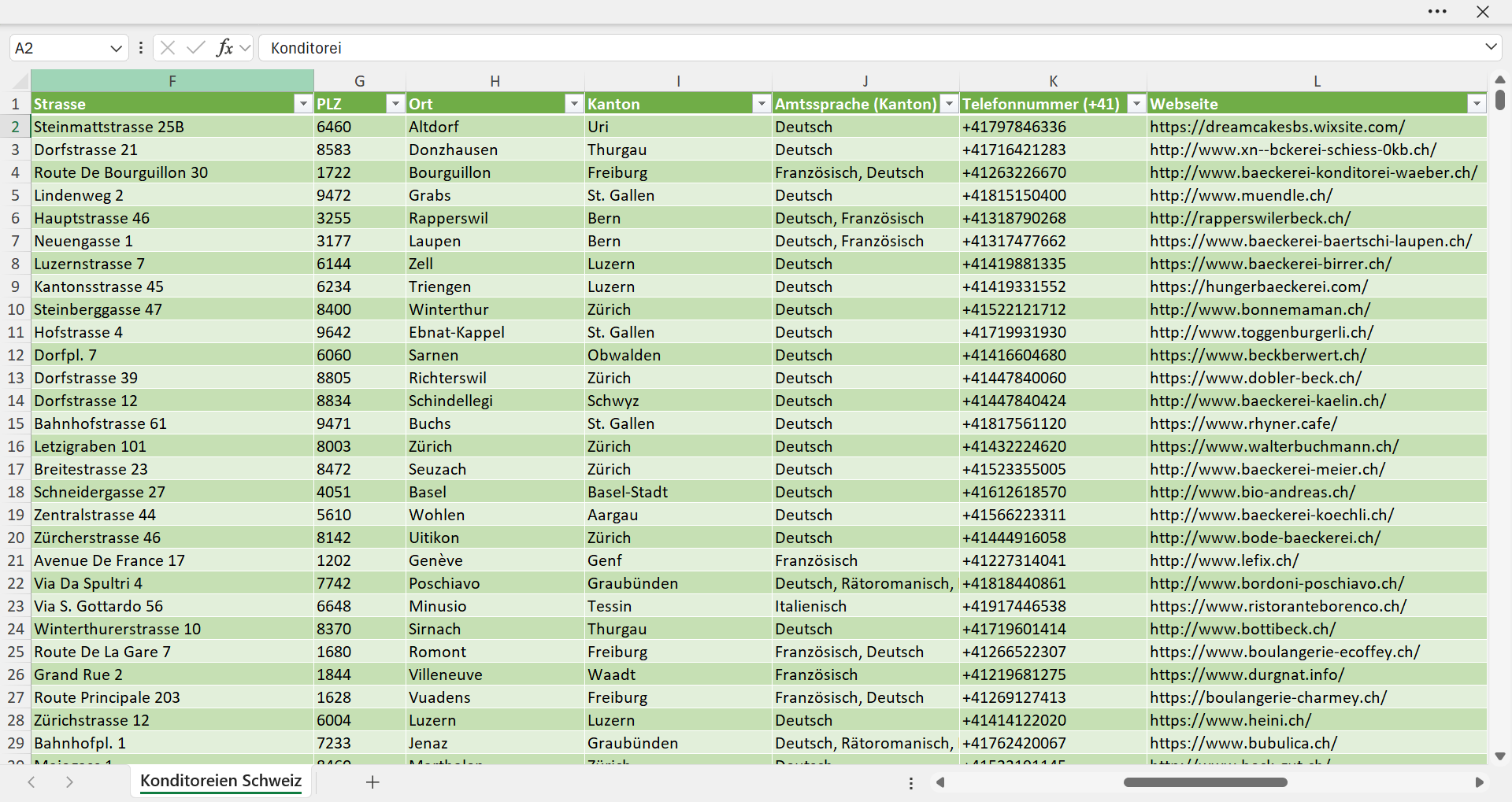Open the Insert Function fx button
The image size is (1512, 802).
(224, 48)
